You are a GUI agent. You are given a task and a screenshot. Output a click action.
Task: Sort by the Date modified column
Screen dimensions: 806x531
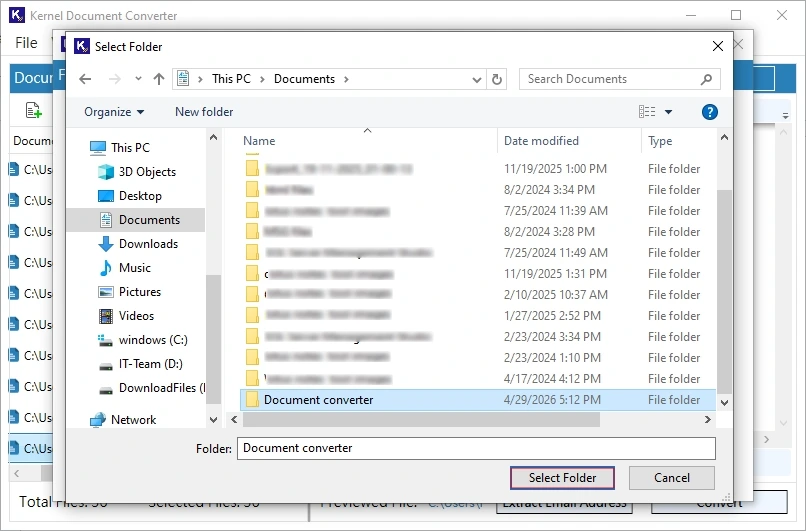point(541,141)
